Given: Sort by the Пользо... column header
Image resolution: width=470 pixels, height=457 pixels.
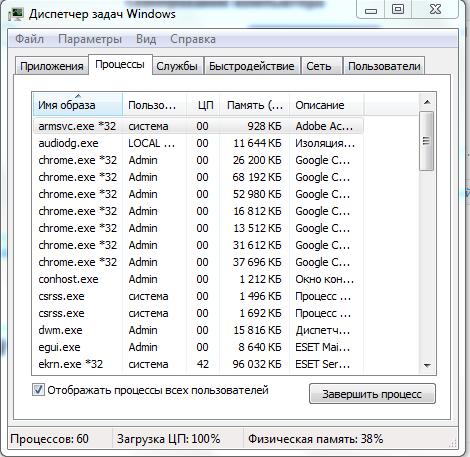Looking at the screenshot, I should 155,105.
